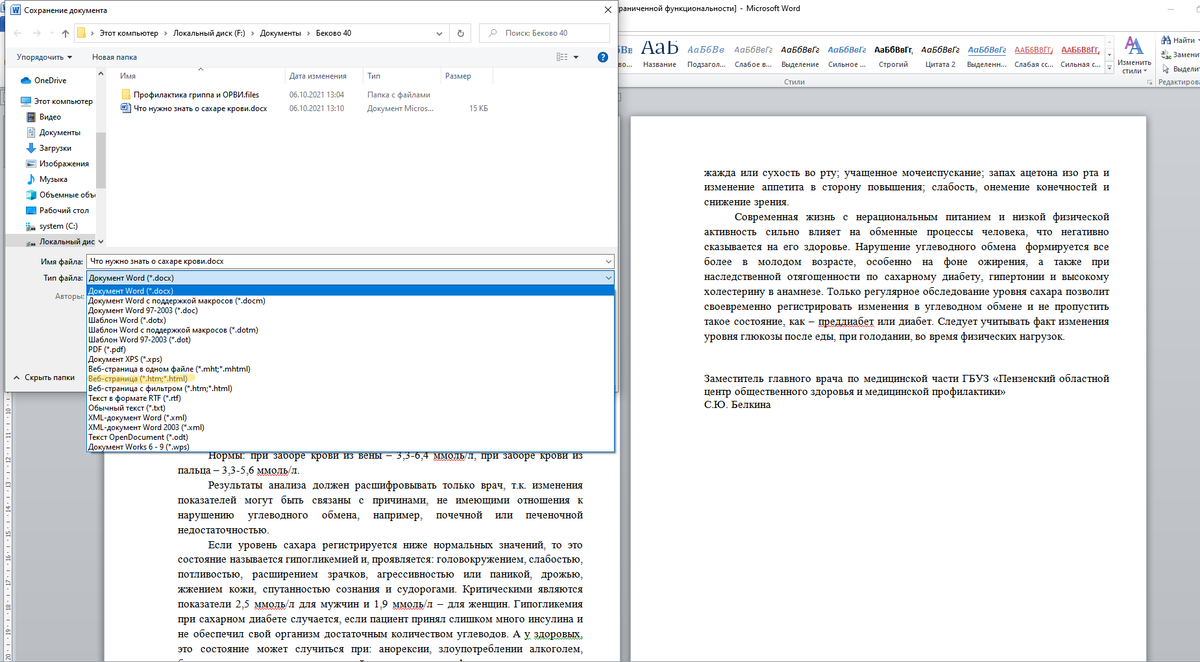Open the Упорядочить menu
This screenshot has width=1200, height=662.
pos(44,57)
